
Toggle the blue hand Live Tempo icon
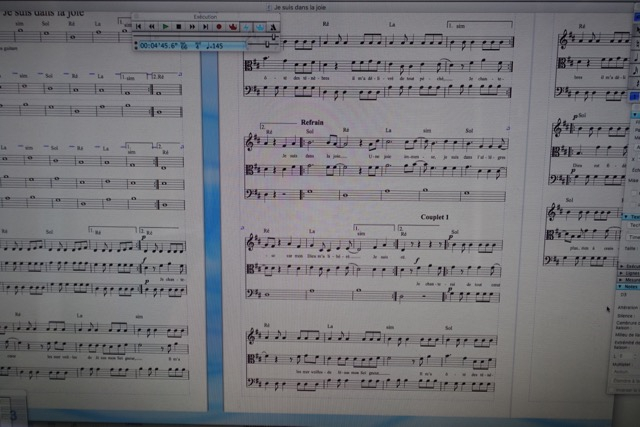pyautogui.click(x=260, y=27)
